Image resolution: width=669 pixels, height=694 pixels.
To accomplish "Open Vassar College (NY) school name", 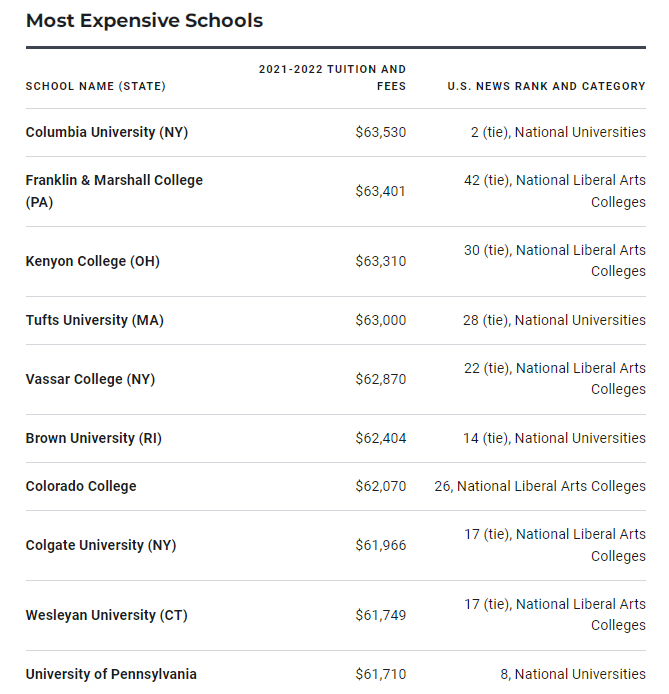I will pos(91,379).
